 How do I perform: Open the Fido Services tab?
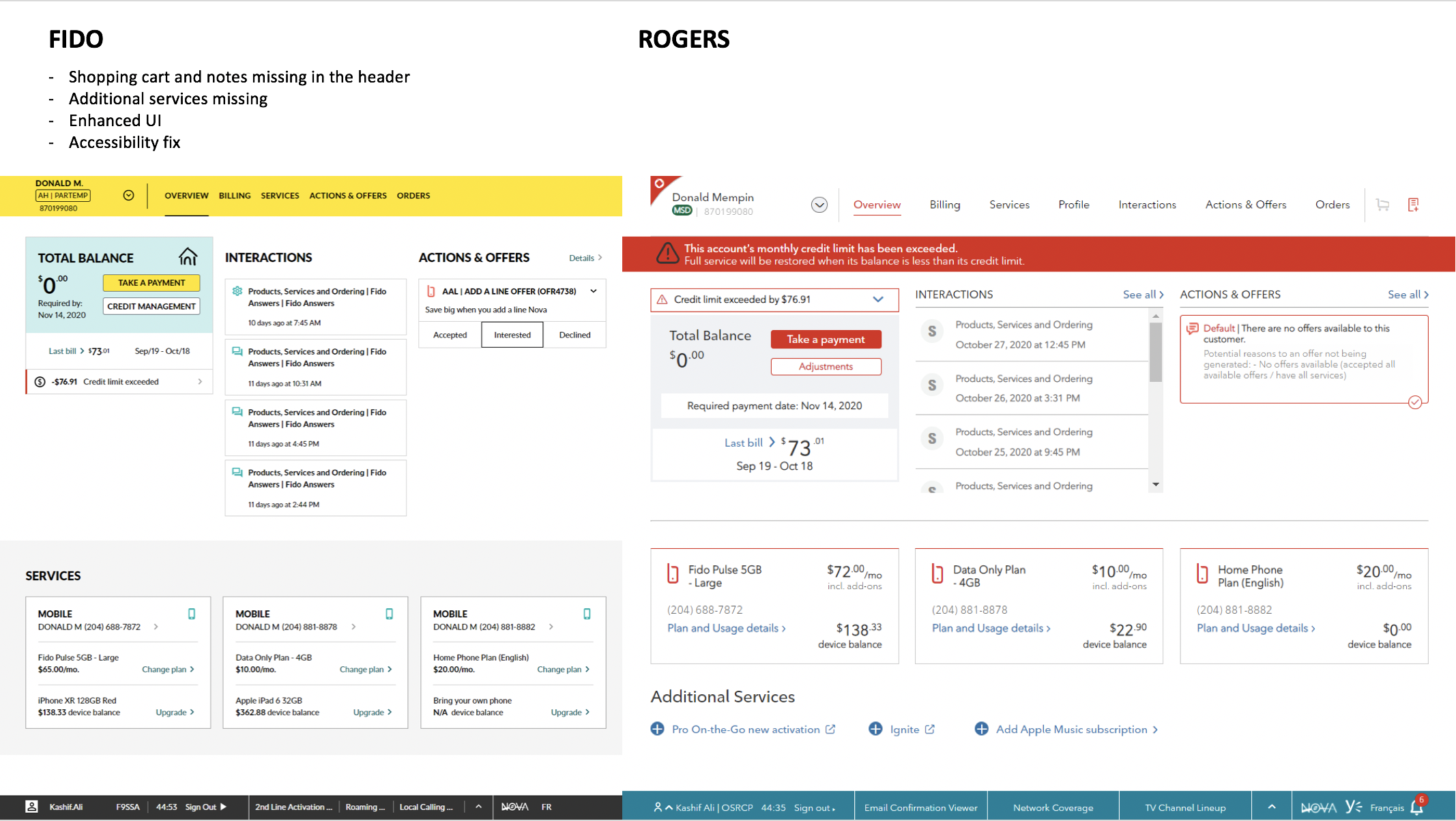(280, 196)
